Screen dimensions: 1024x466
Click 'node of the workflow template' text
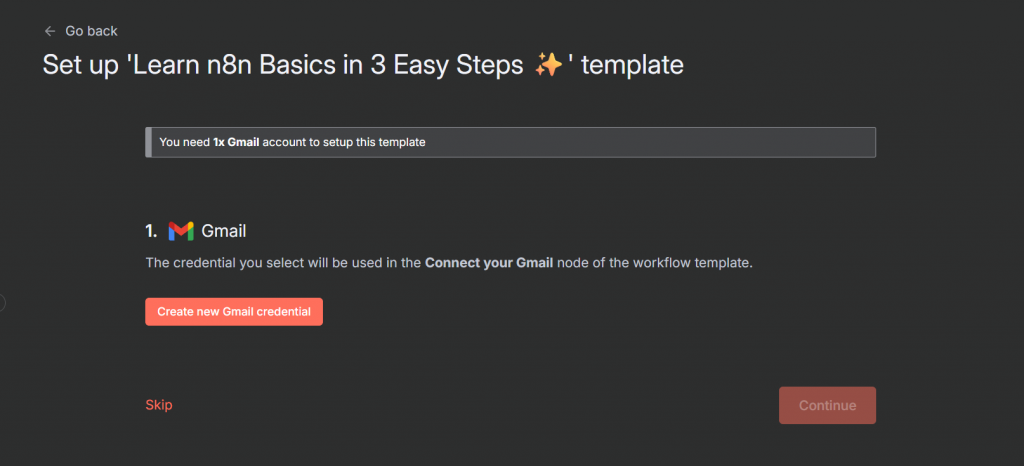(653, 263)
